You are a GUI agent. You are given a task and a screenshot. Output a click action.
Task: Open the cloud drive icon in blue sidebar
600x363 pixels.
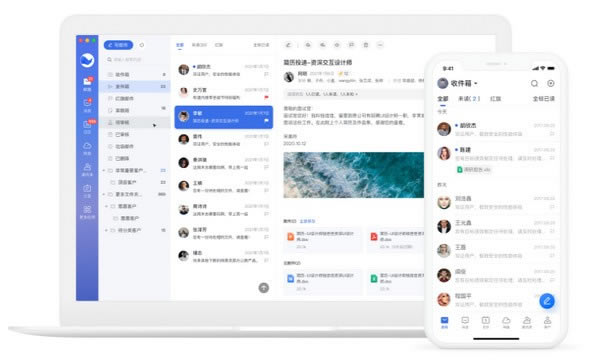pyautogui.click(x=87, y=147)
